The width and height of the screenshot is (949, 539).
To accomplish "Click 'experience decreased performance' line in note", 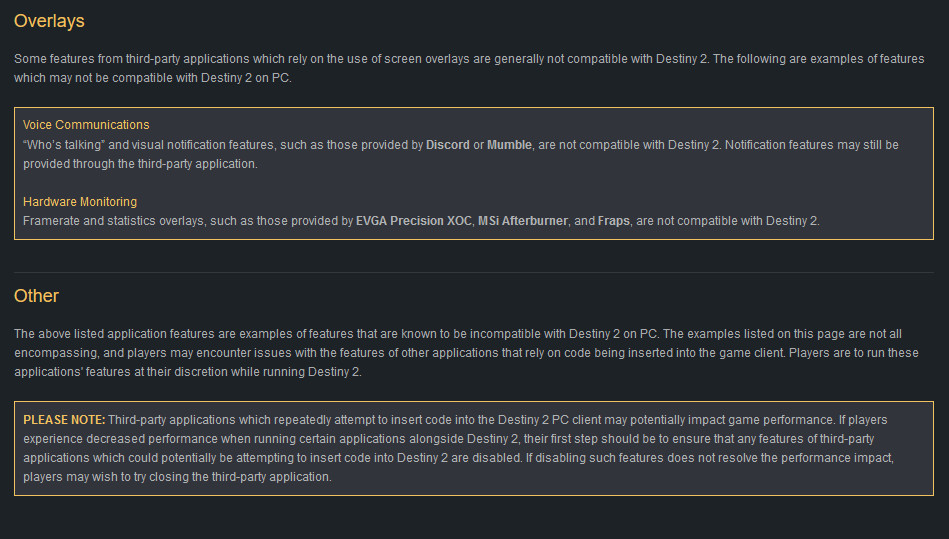I will pyautogui.click(x=448, y=439).
